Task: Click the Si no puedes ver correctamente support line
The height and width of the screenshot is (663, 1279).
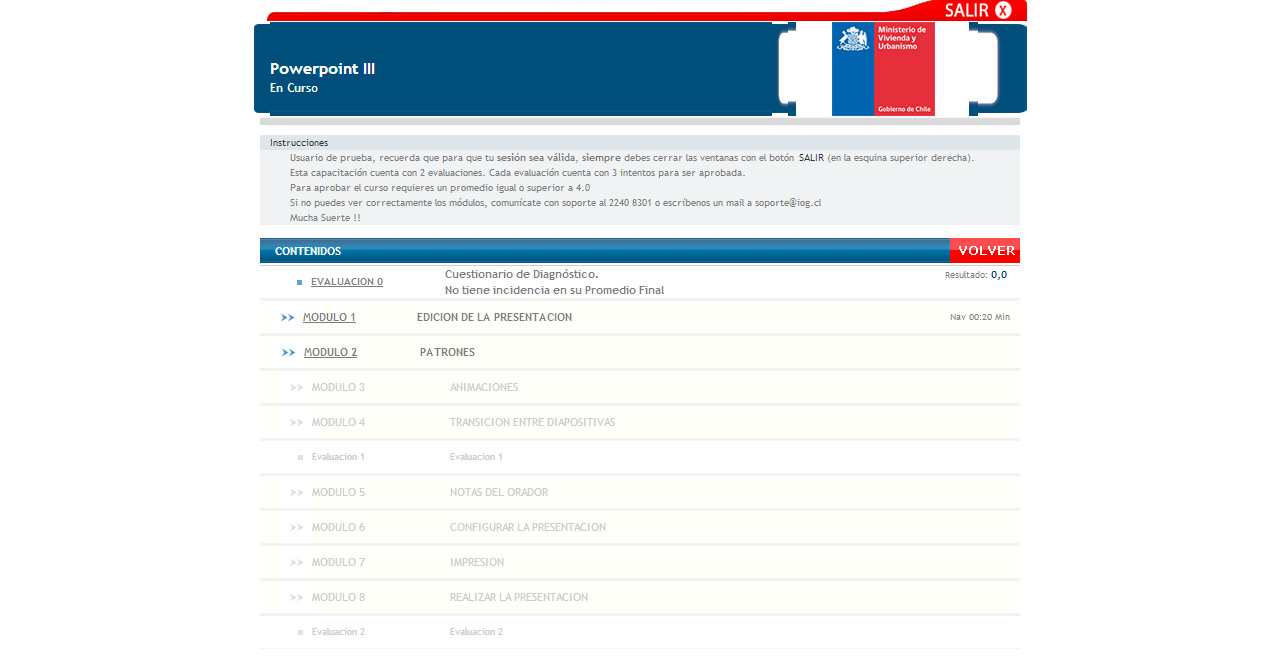Action: click(x=556, y=202)
